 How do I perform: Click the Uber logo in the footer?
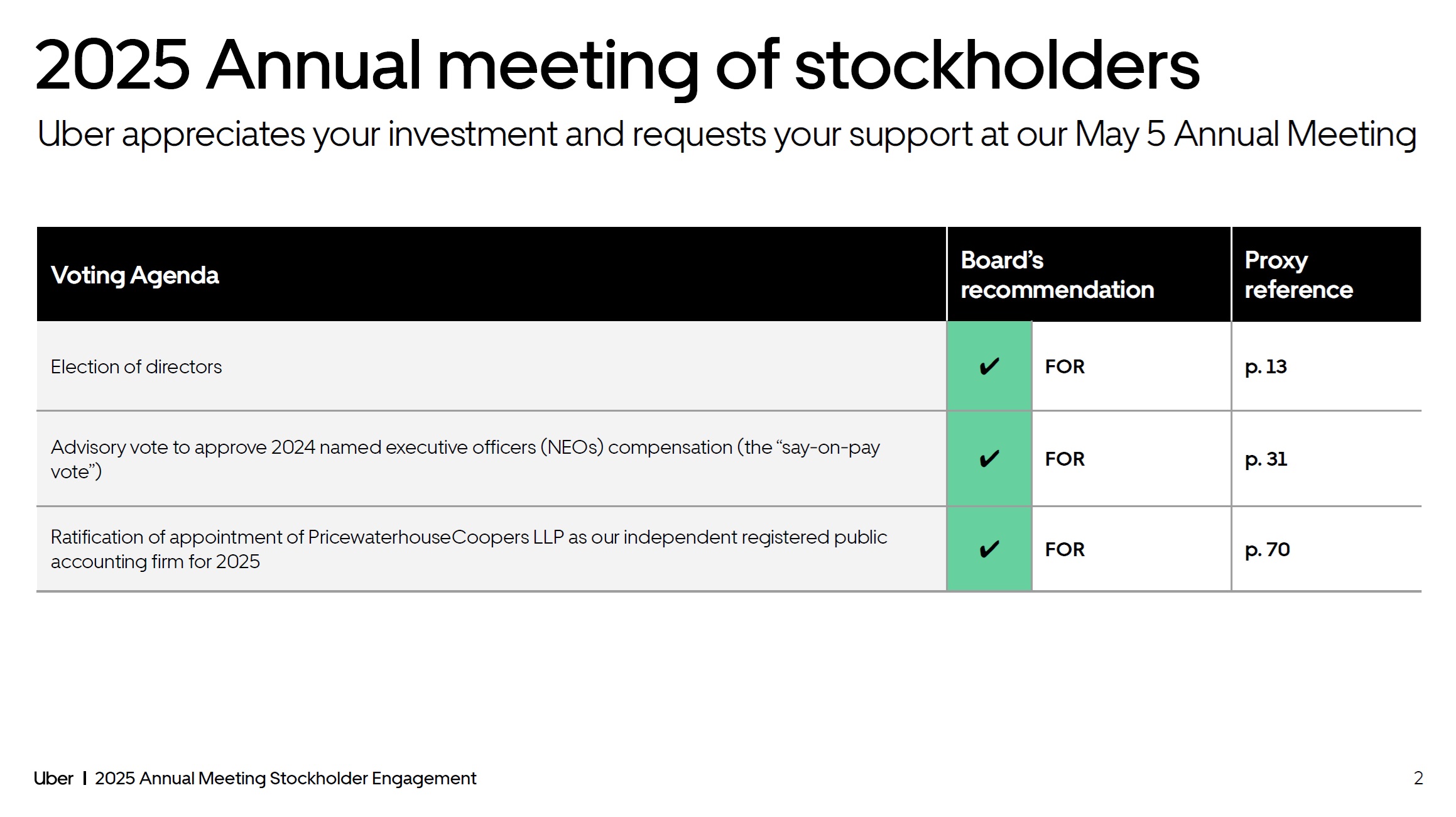(x=53, y=778)
